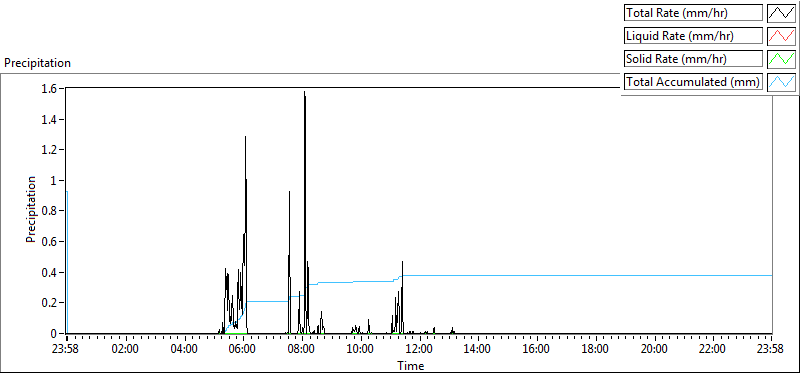The image size is (800, 373).
Task: Click the 10:00 time tick label
Action: [361, 350]
